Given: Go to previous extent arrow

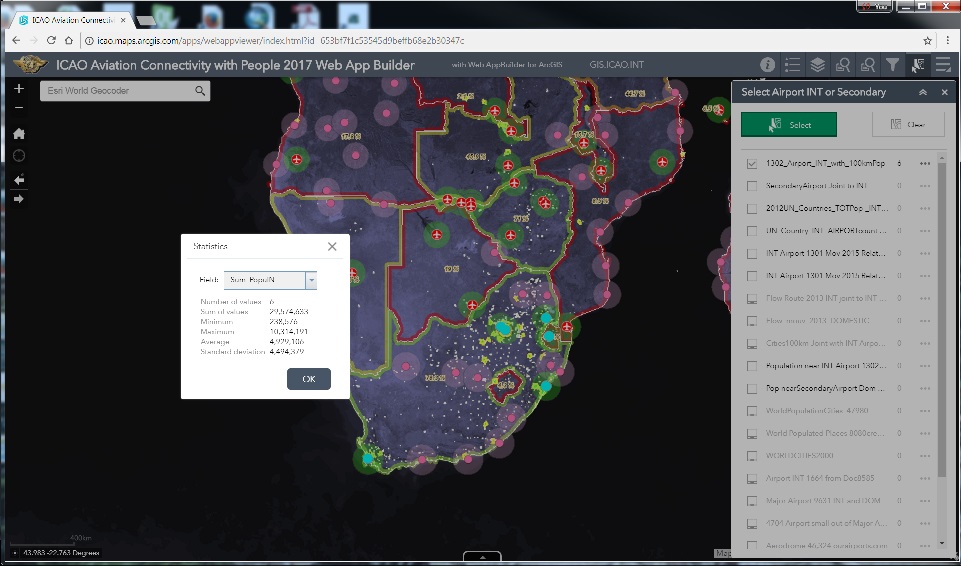Looking at the screenshot, I should click(x=19, y=180).
